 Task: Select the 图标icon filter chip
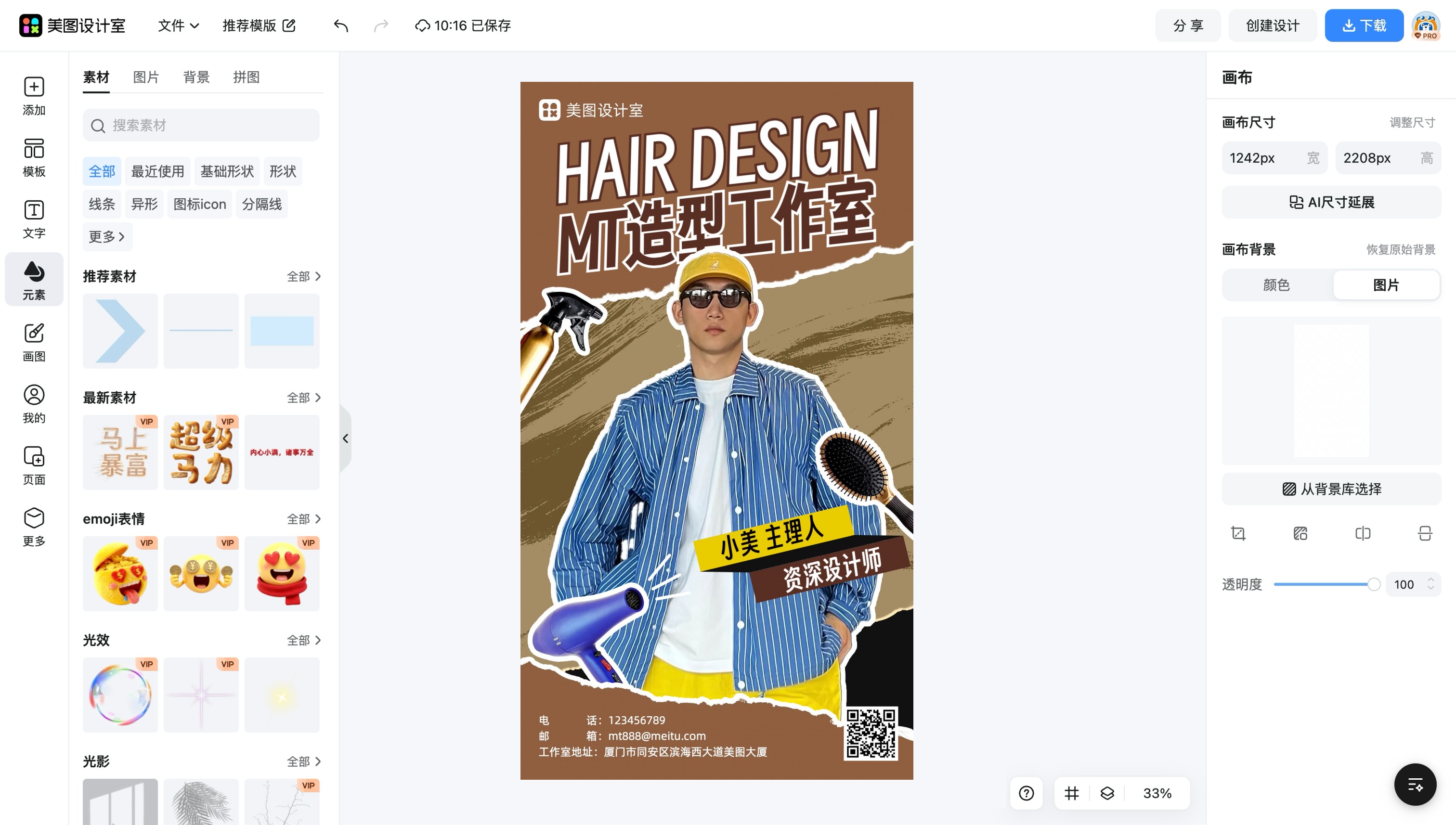click(199, 204)
